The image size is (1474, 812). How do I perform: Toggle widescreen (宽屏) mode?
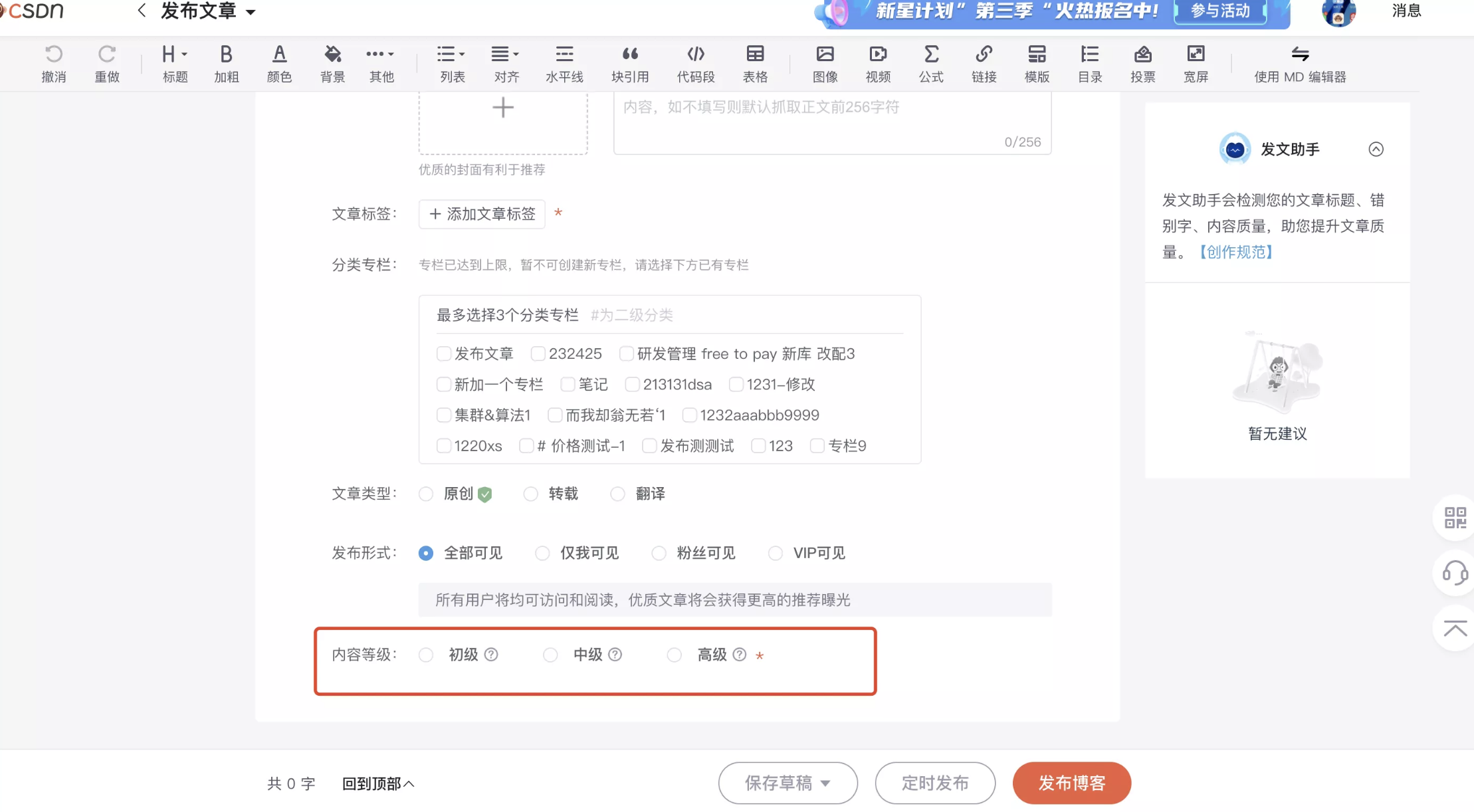[1196, 63]
